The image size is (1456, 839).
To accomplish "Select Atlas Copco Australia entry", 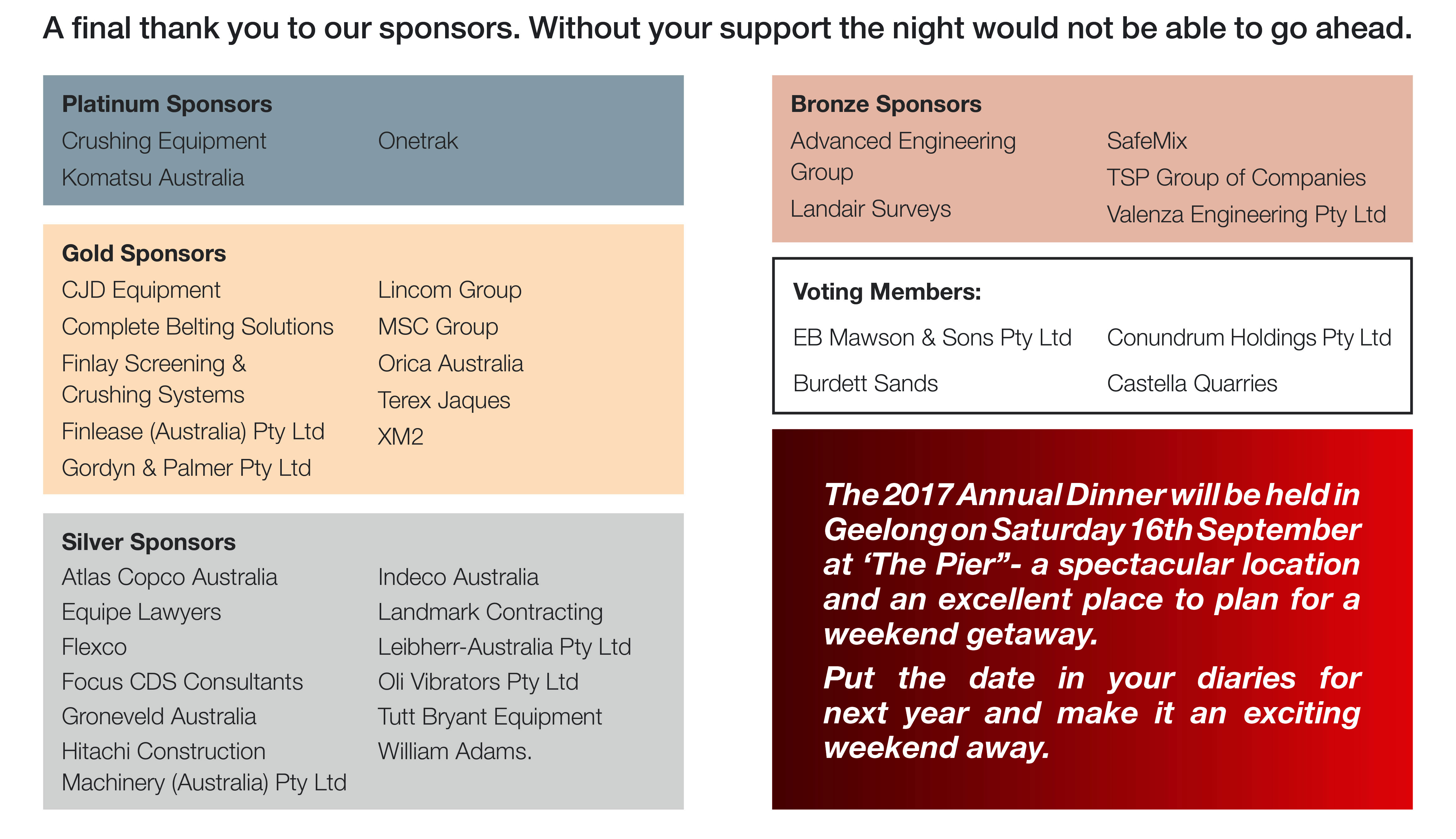I will (x=169, y=577).
